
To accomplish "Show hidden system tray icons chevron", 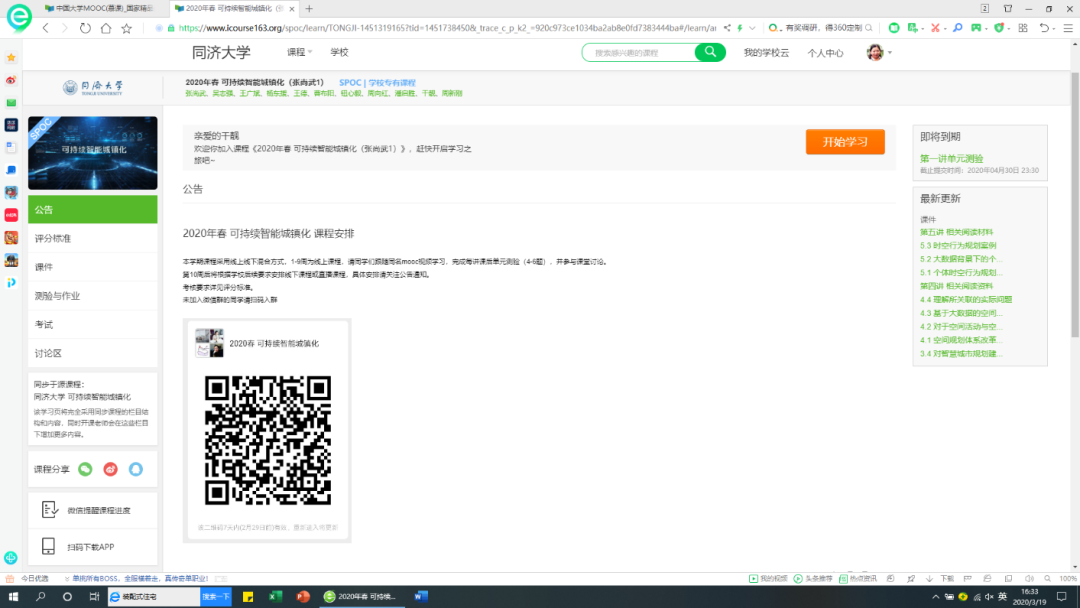I will [x=935, y=597].
